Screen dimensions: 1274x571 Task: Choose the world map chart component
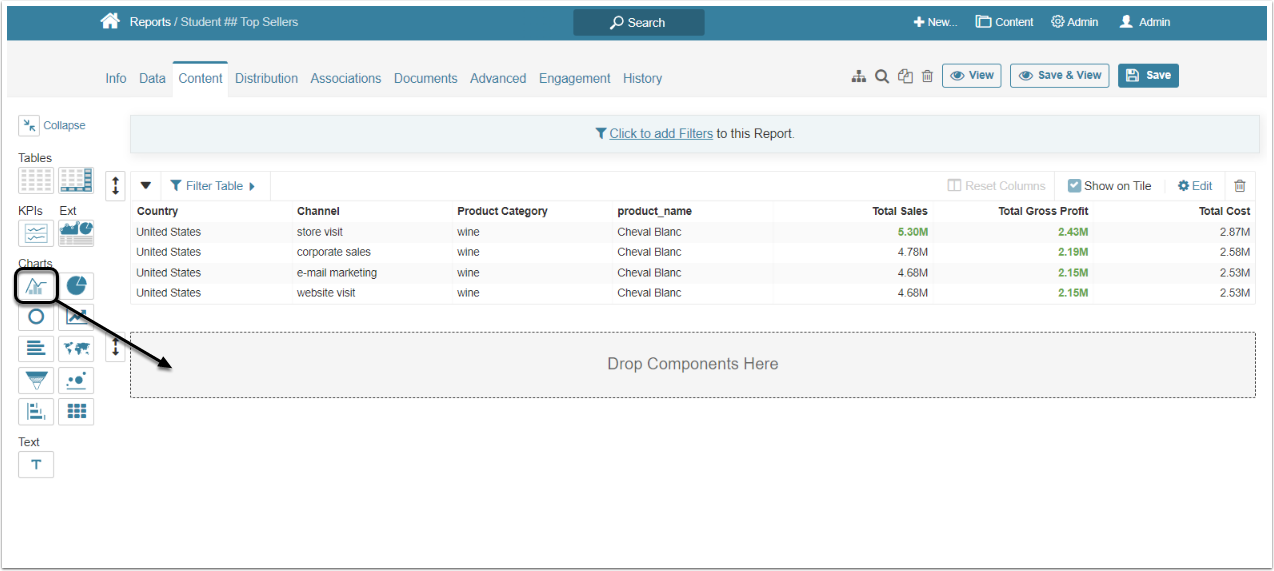tap(76, 349)
